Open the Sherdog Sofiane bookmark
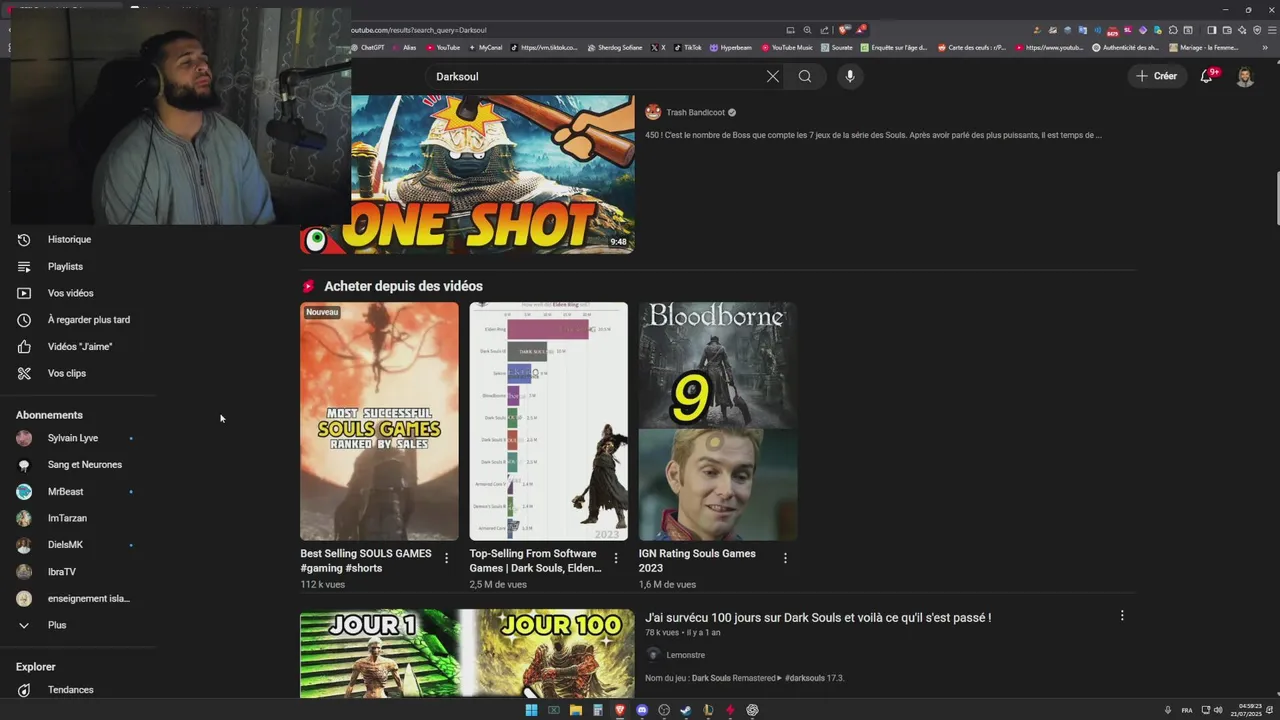The height and width of the screenshot is (720, 1280). [615, 47]
